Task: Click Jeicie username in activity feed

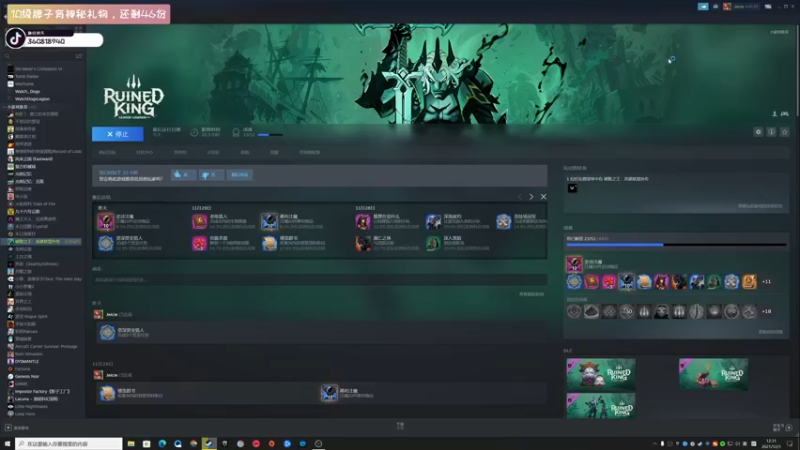Action: pos(111,315)
